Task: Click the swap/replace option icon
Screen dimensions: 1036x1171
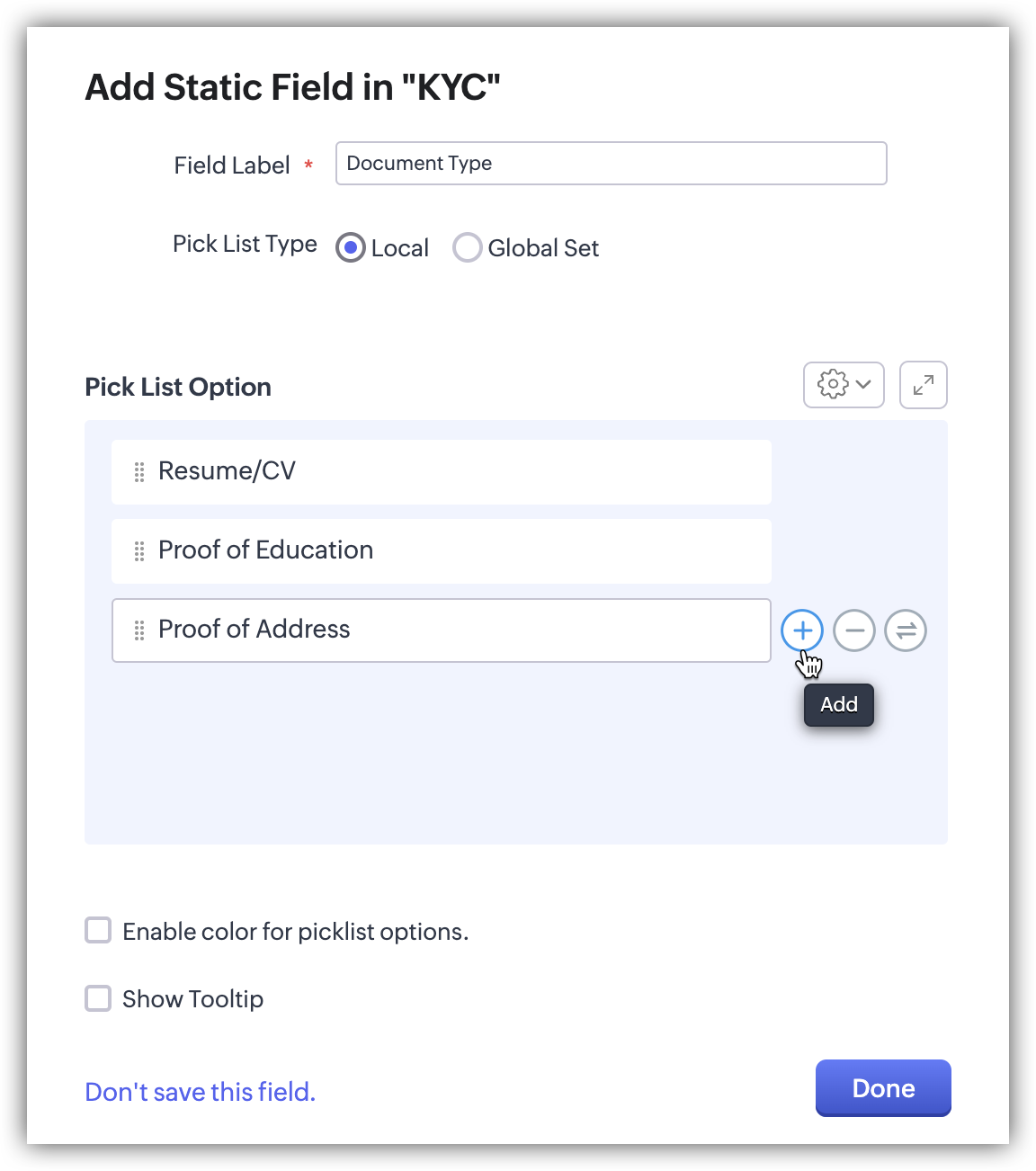Action: coord(906,630)
